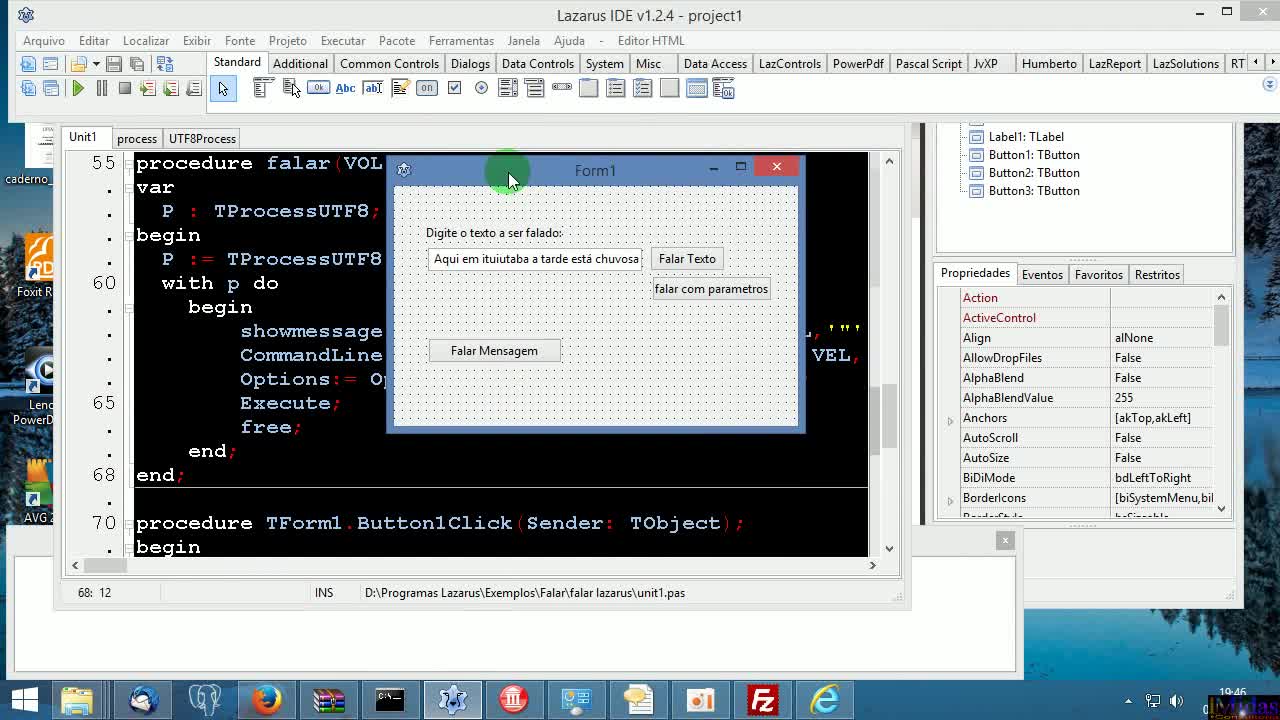The height and width of the screenshot is (720, 1280).
Task: Open the Projeto menu
Action: pyautogui.click(x=287, y=40)
